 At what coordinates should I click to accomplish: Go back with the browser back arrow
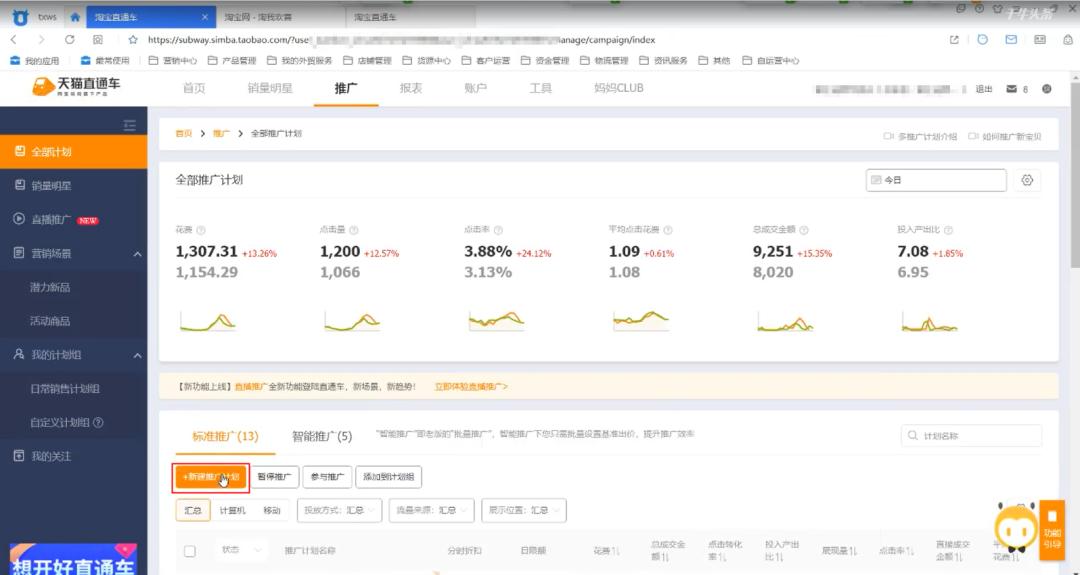click(x=14, y=40)
